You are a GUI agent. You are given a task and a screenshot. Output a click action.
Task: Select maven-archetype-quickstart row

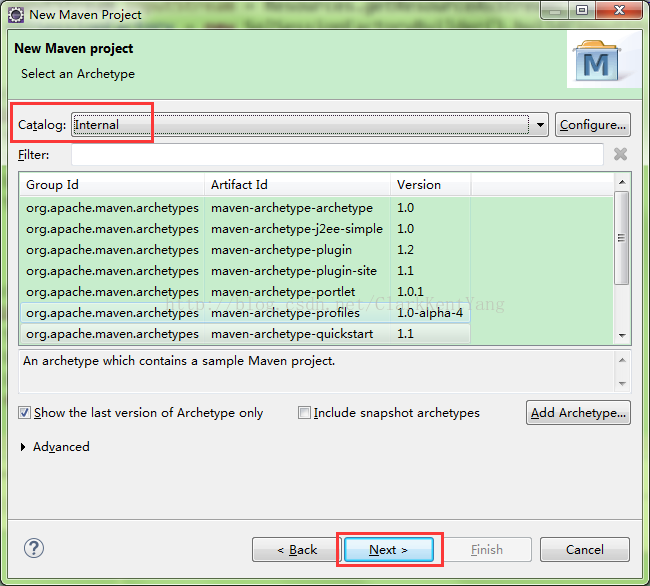(245, 334)
